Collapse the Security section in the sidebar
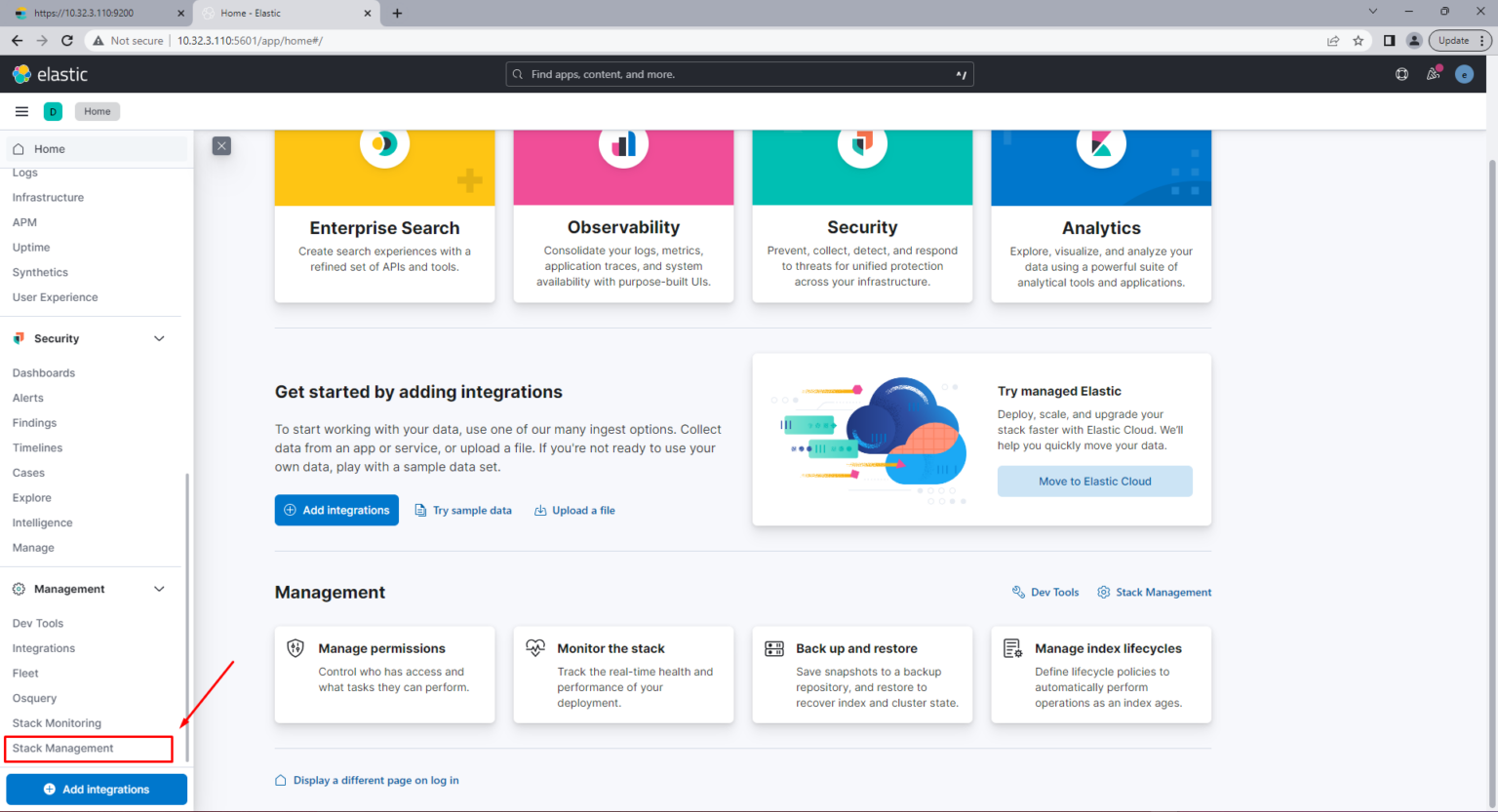 pyautogui.click(x=159, y=337)
